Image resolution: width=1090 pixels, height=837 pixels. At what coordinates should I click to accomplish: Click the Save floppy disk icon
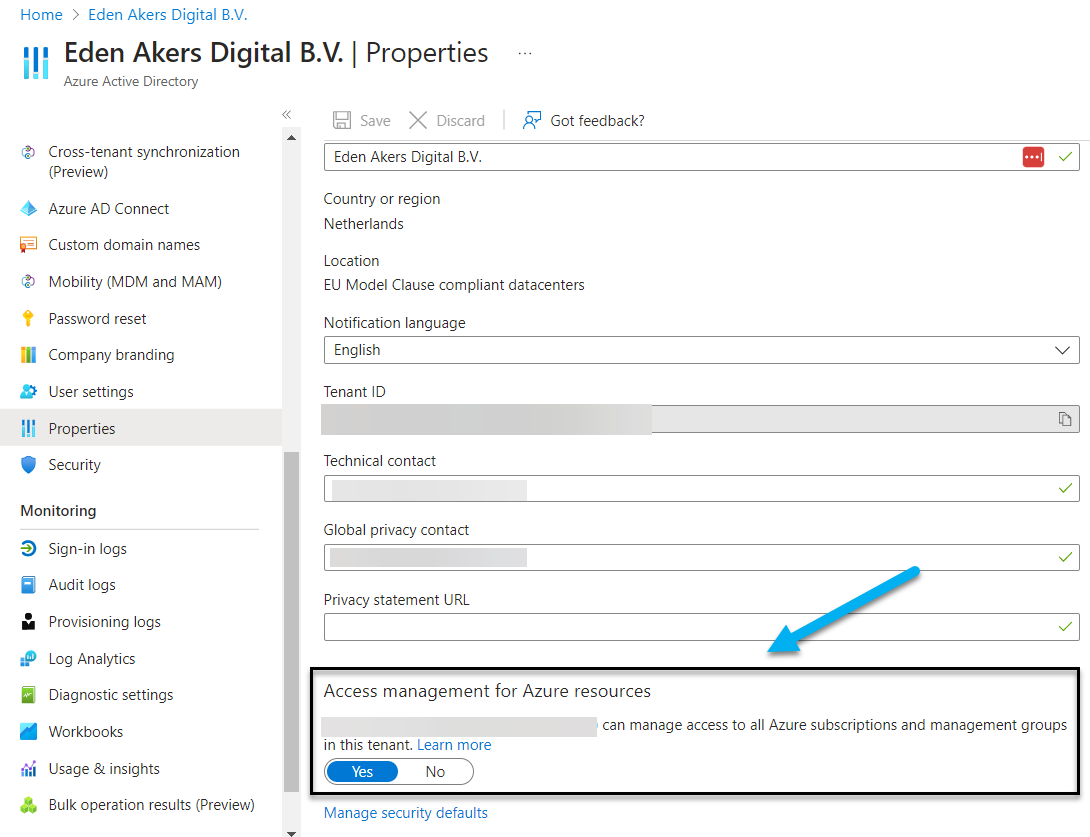(341, 120)
